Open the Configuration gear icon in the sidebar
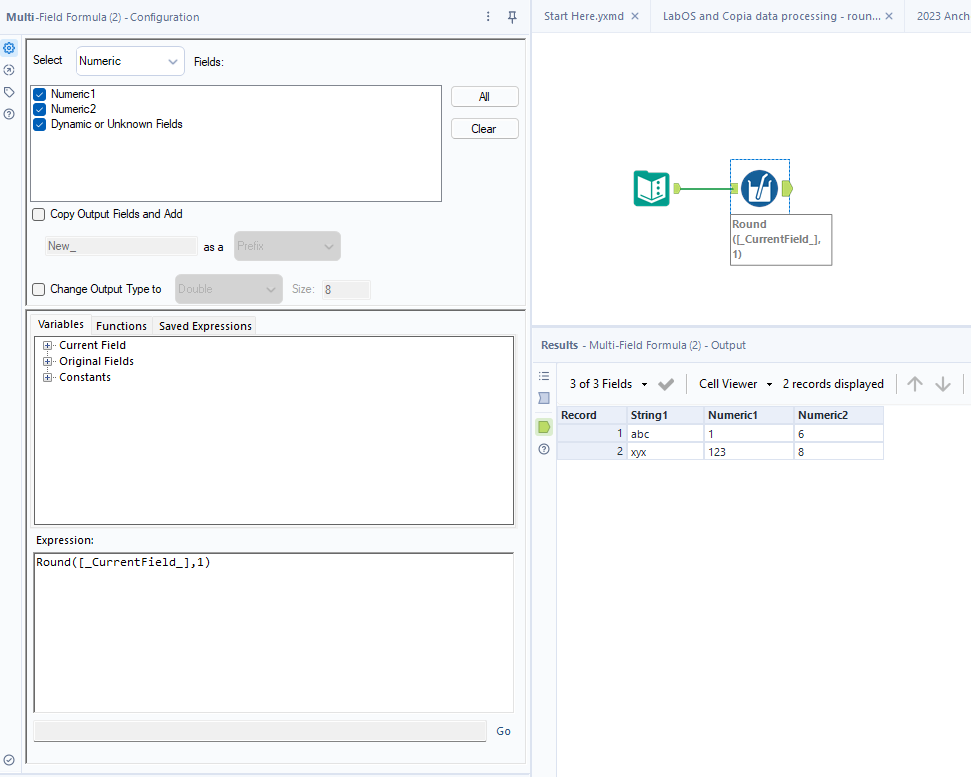 point(9,47)
